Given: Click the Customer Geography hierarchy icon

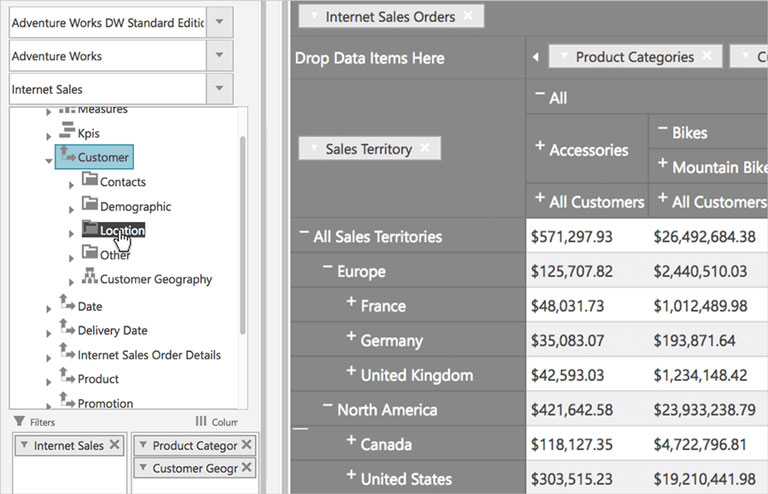Looking at the screenshot, I should (x=89, y=278).
